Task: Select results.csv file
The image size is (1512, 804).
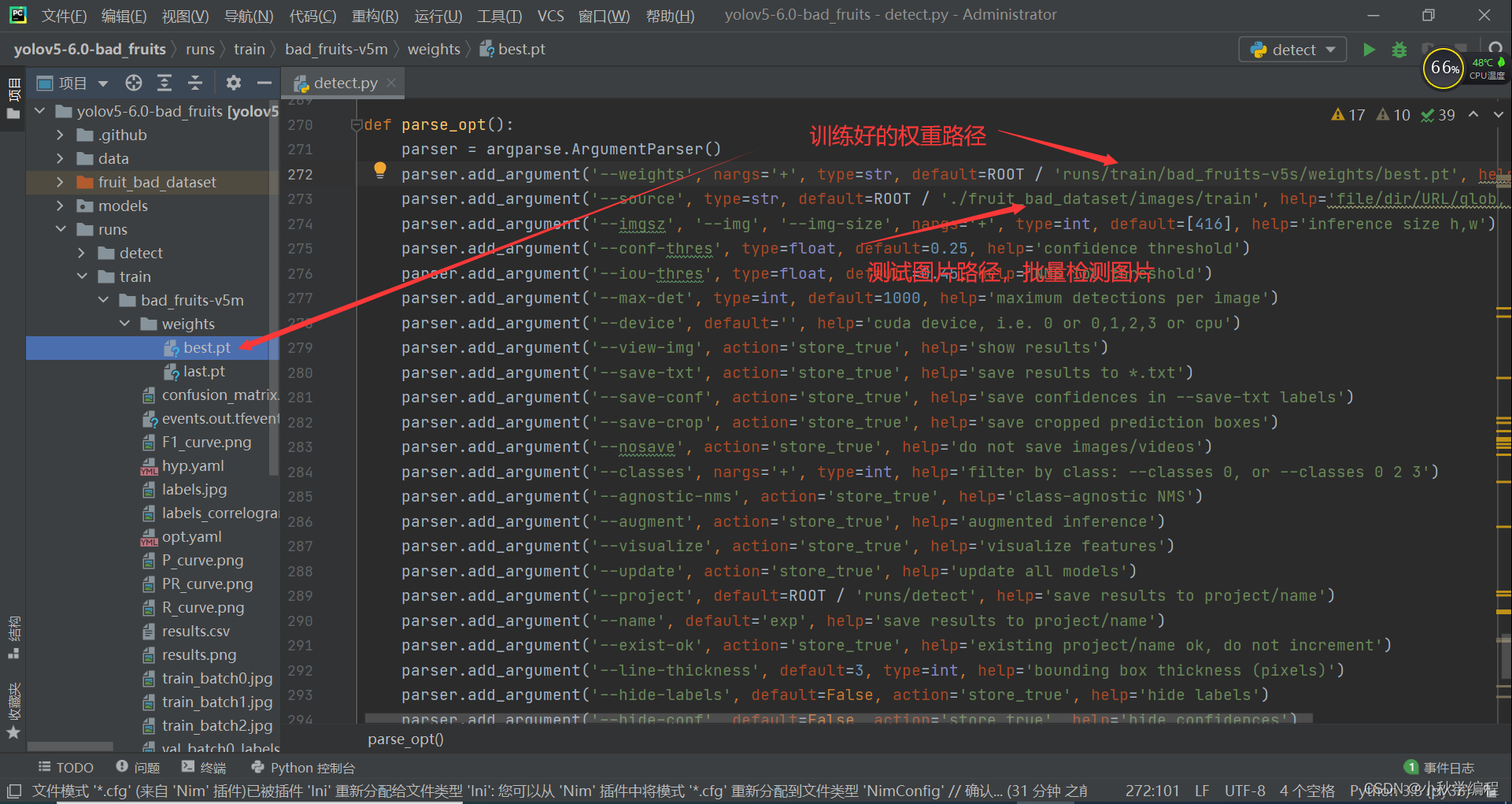Action: 196,631
